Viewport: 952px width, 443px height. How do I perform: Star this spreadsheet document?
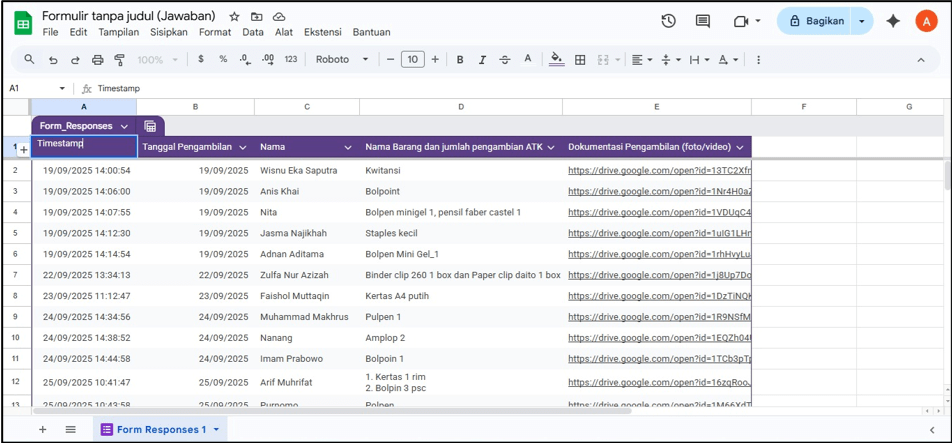pos(234,17)
